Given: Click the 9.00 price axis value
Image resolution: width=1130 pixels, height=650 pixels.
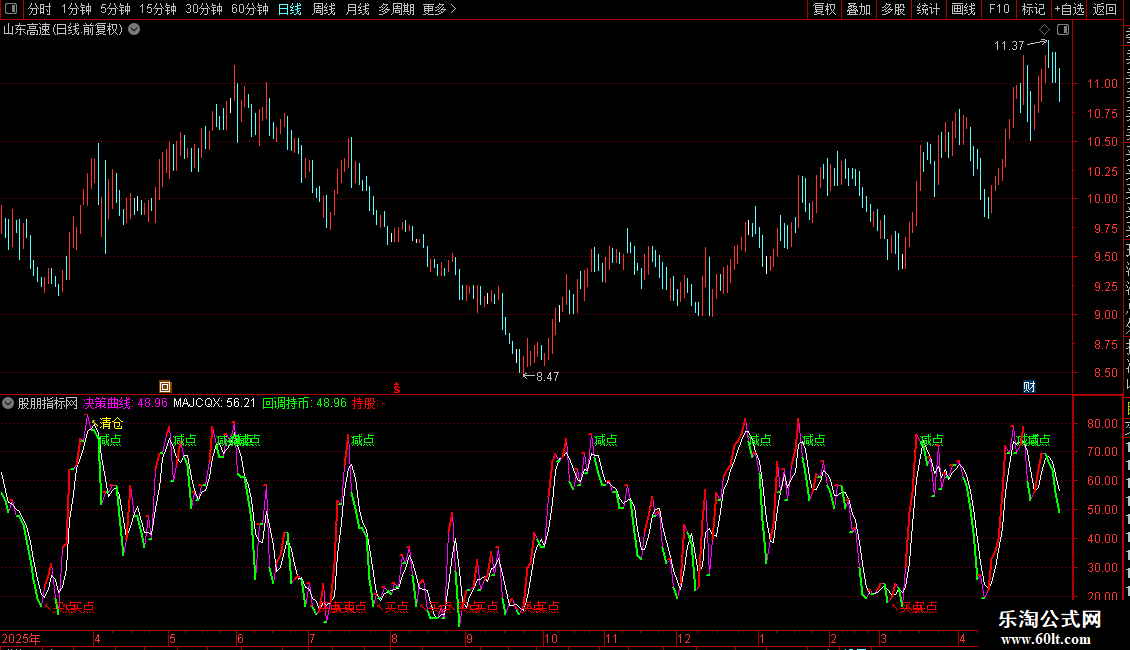Looking at the screenshot, I should [x=1105, y=316].
